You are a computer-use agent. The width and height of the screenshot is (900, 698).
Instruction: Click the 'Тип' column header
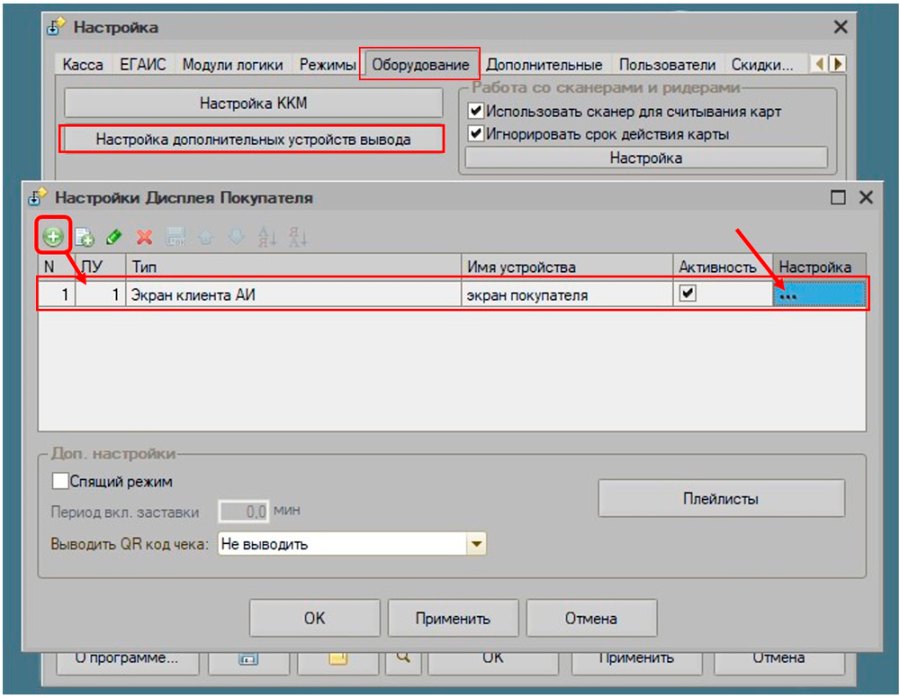[293, 267]
